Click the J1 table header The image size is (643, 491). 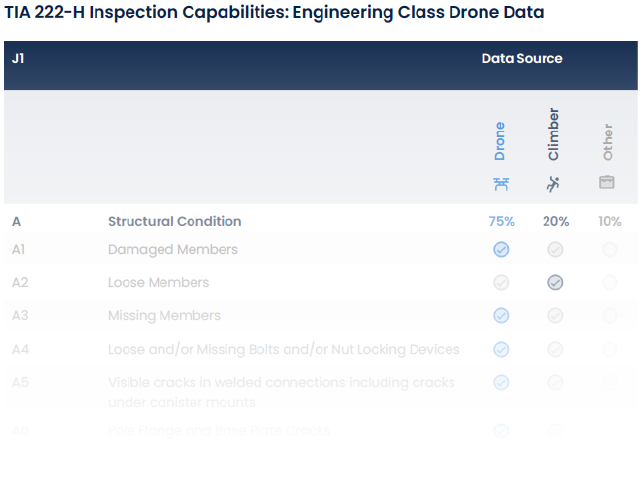pyautogui.click(x=18, y=58)
